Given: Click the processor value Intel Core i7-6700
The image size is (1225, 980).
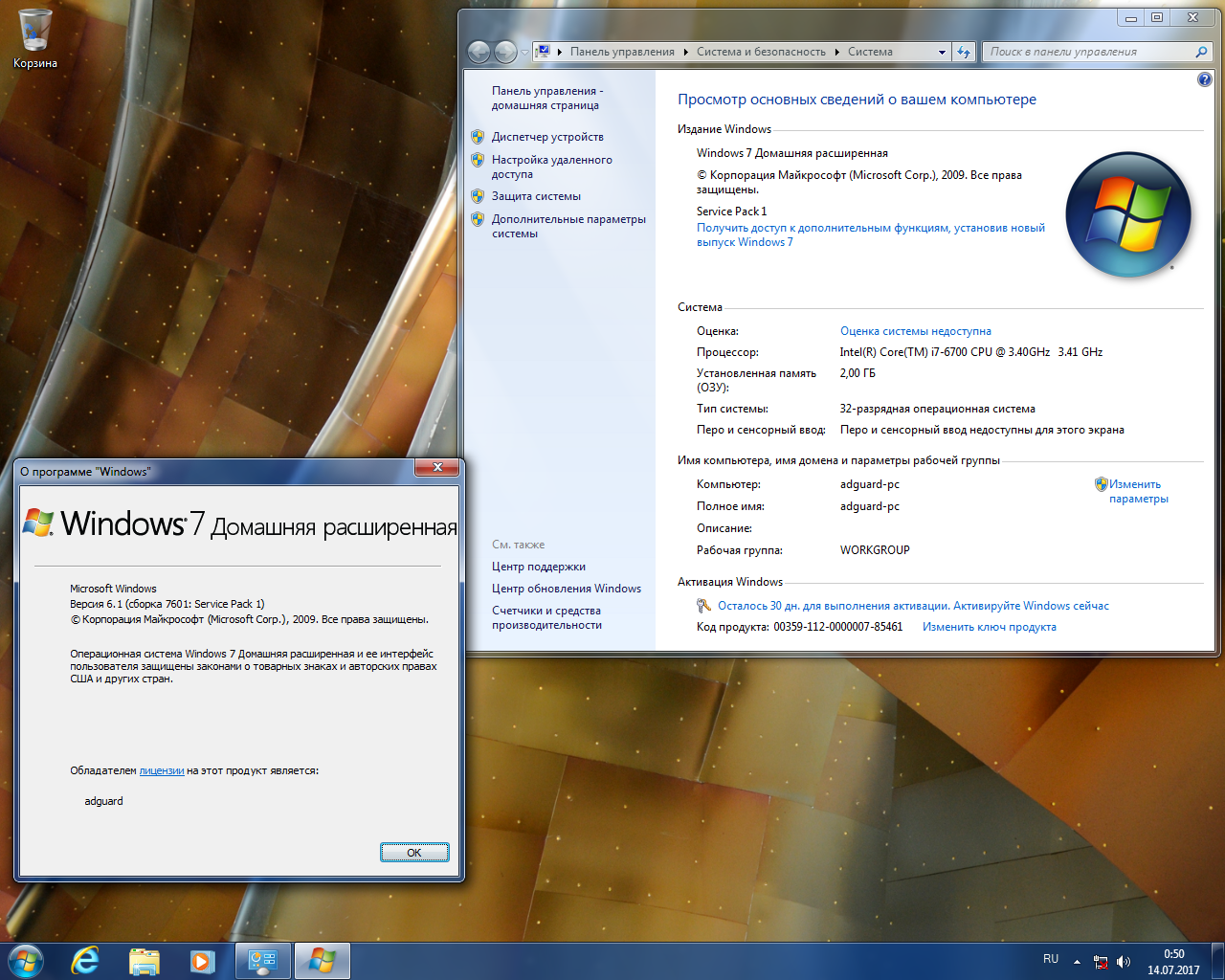Looking at the screenshot, I should [971, 352].
